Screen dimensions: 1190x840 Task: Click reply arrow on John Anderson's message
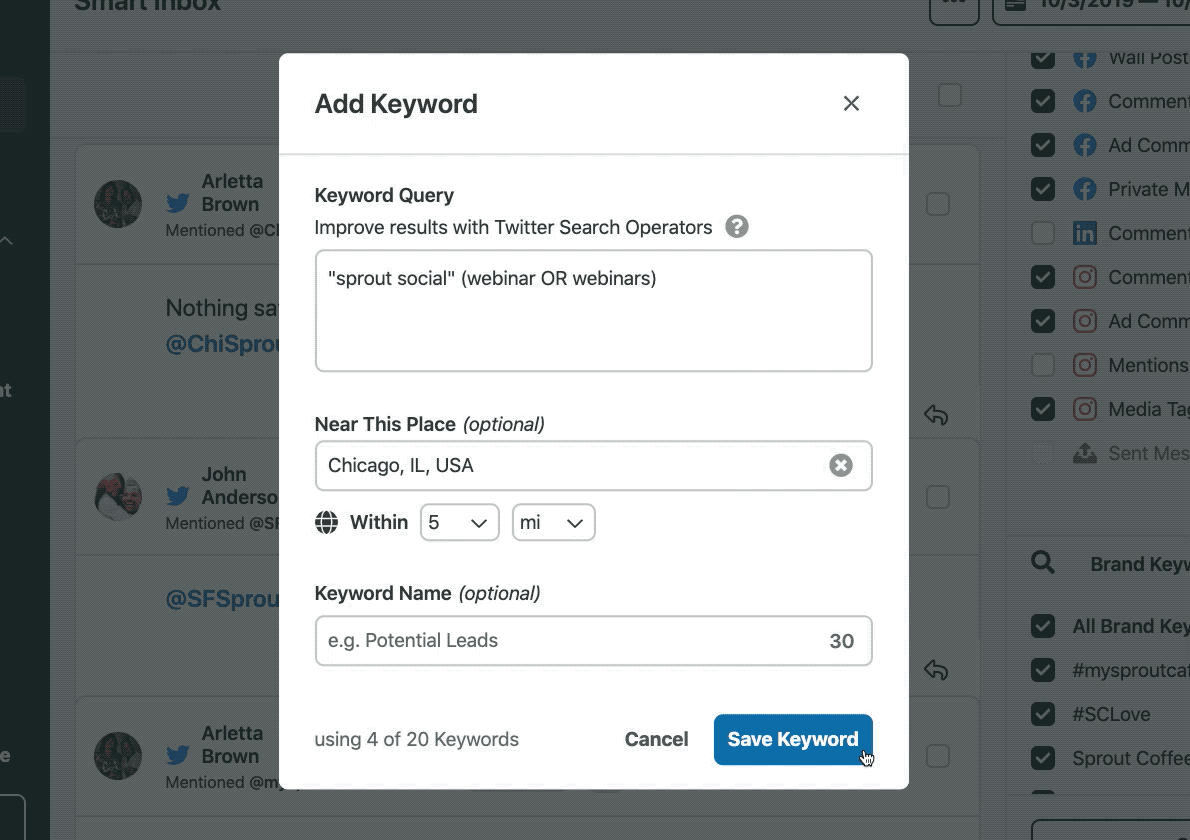click(936, 670)
